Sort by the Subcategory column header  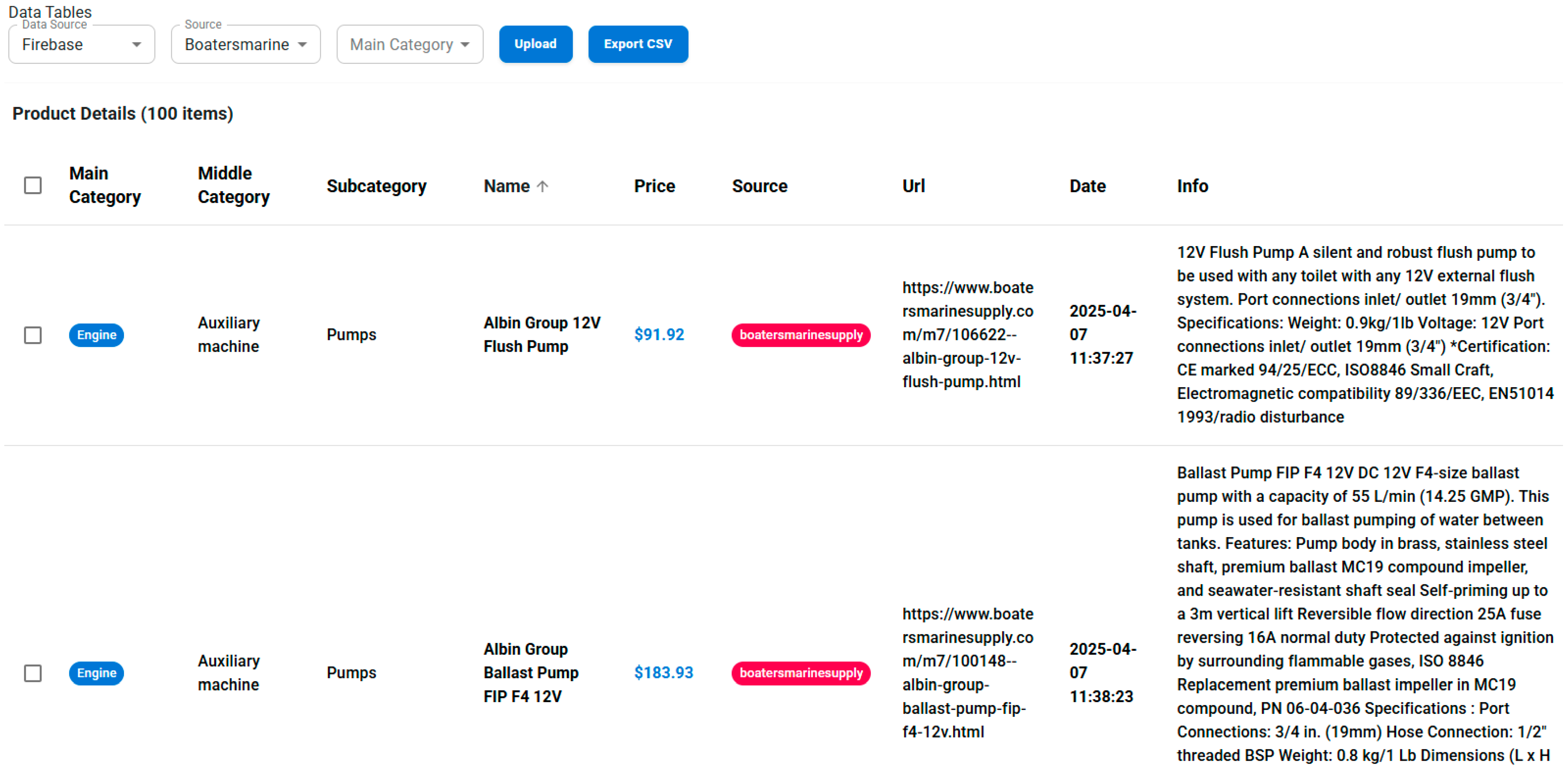click(x=376, y=186)
